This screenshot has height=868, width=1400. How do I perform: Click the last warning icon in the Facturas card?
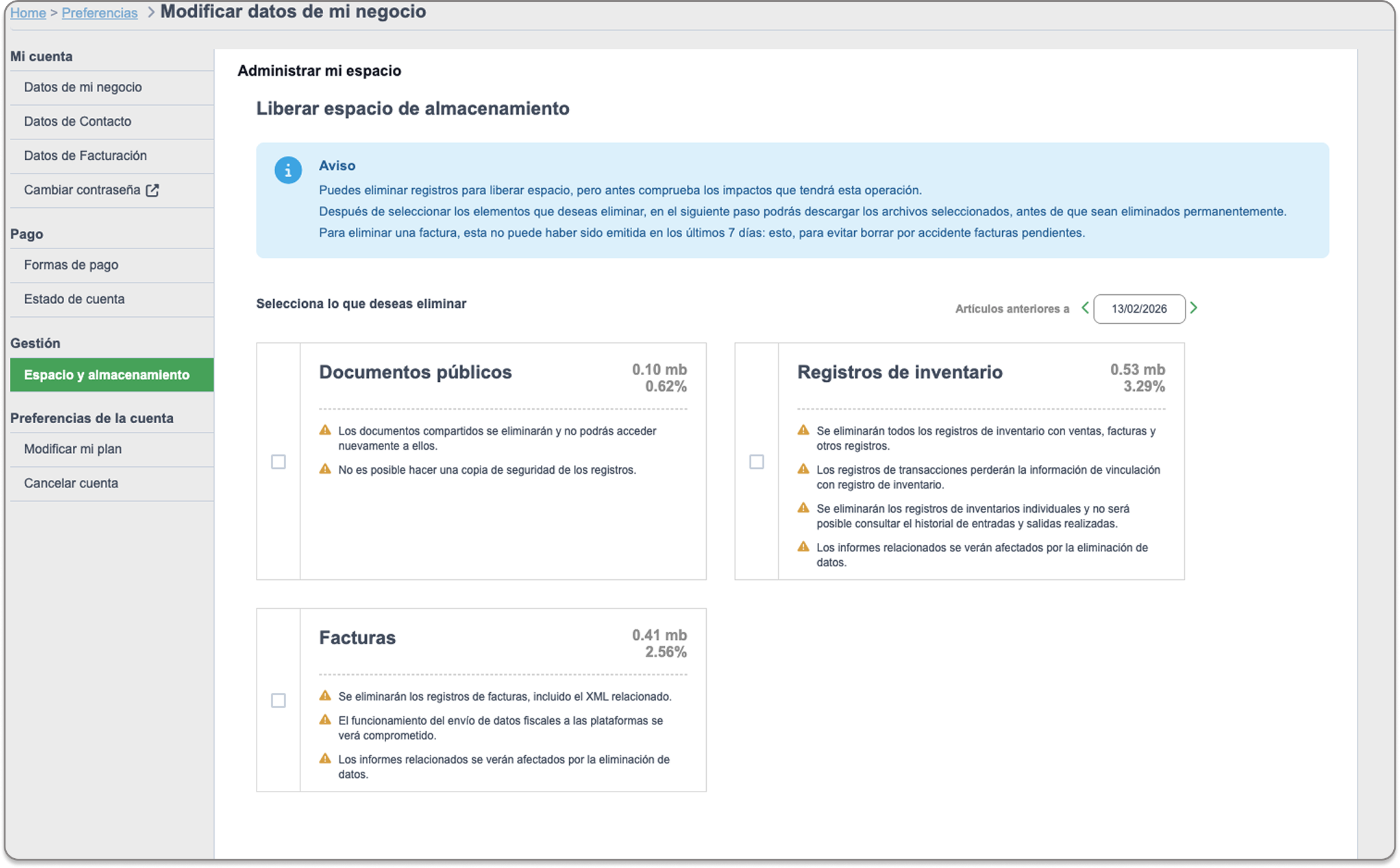[325, 758]
